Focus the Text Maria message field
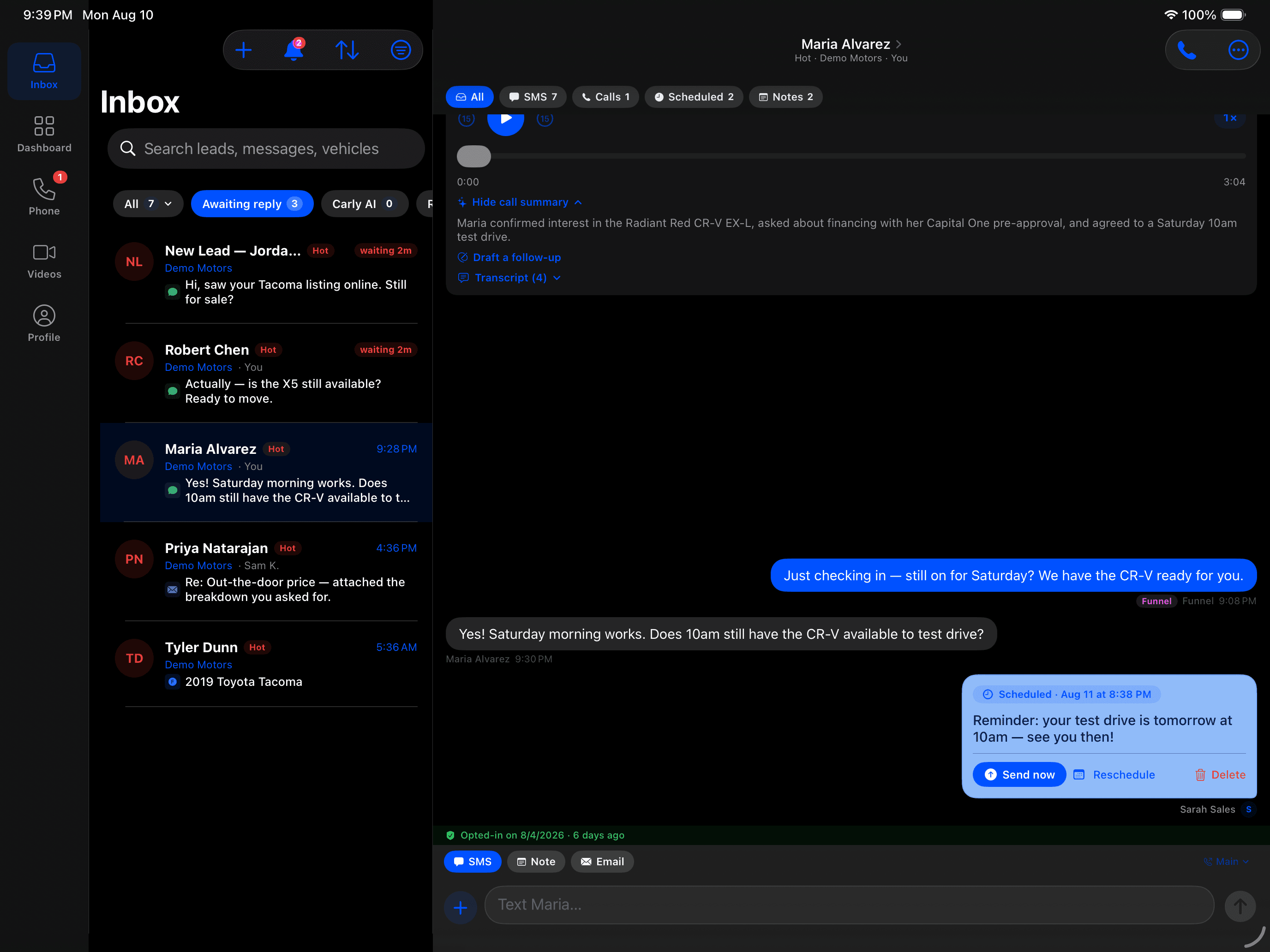1270x952 pixels. (849, 905)
